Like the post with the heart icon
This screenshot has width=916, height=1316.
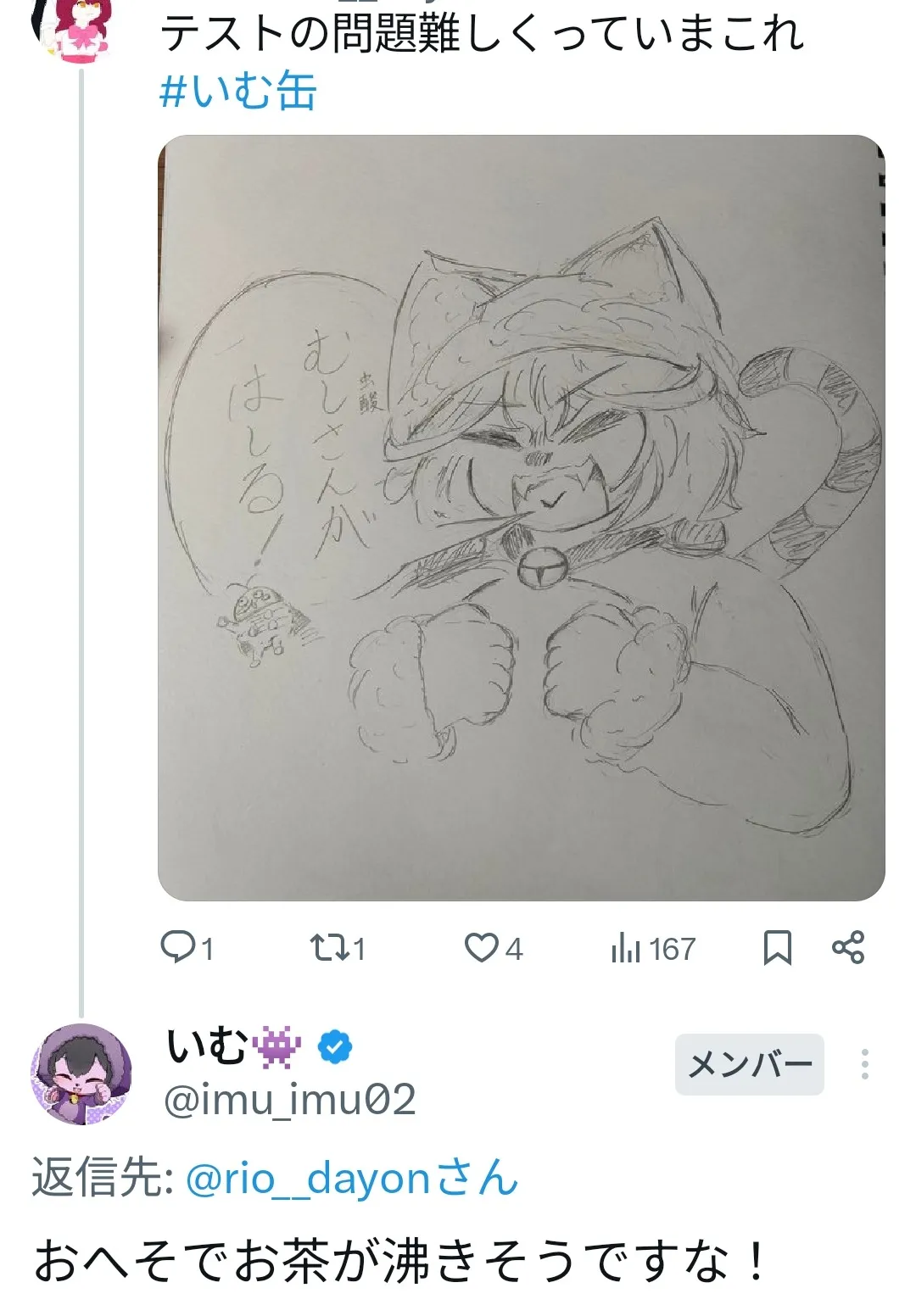point(481,947)
